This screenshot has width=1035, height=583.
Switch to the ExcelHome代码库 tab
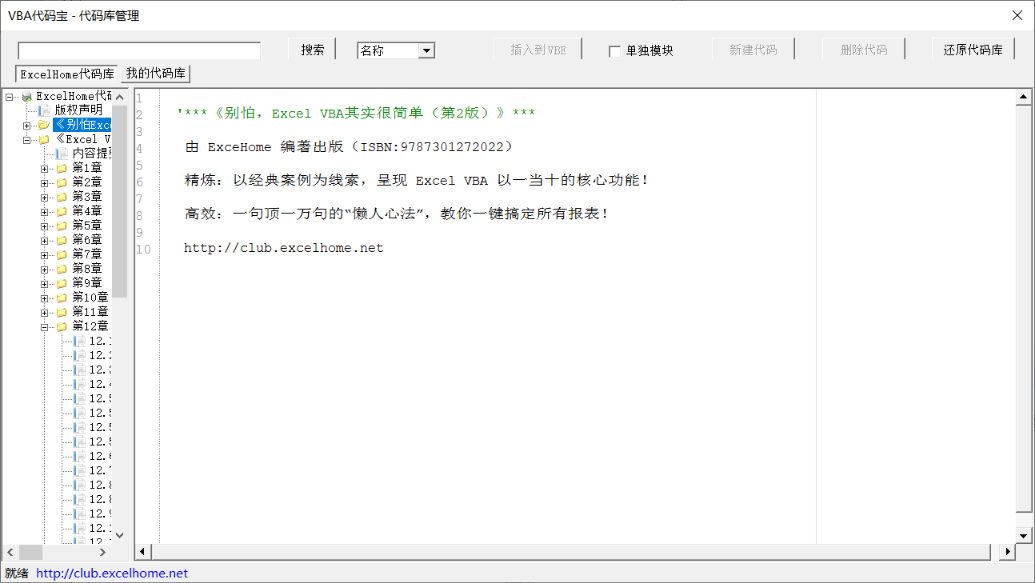[67, 74]
